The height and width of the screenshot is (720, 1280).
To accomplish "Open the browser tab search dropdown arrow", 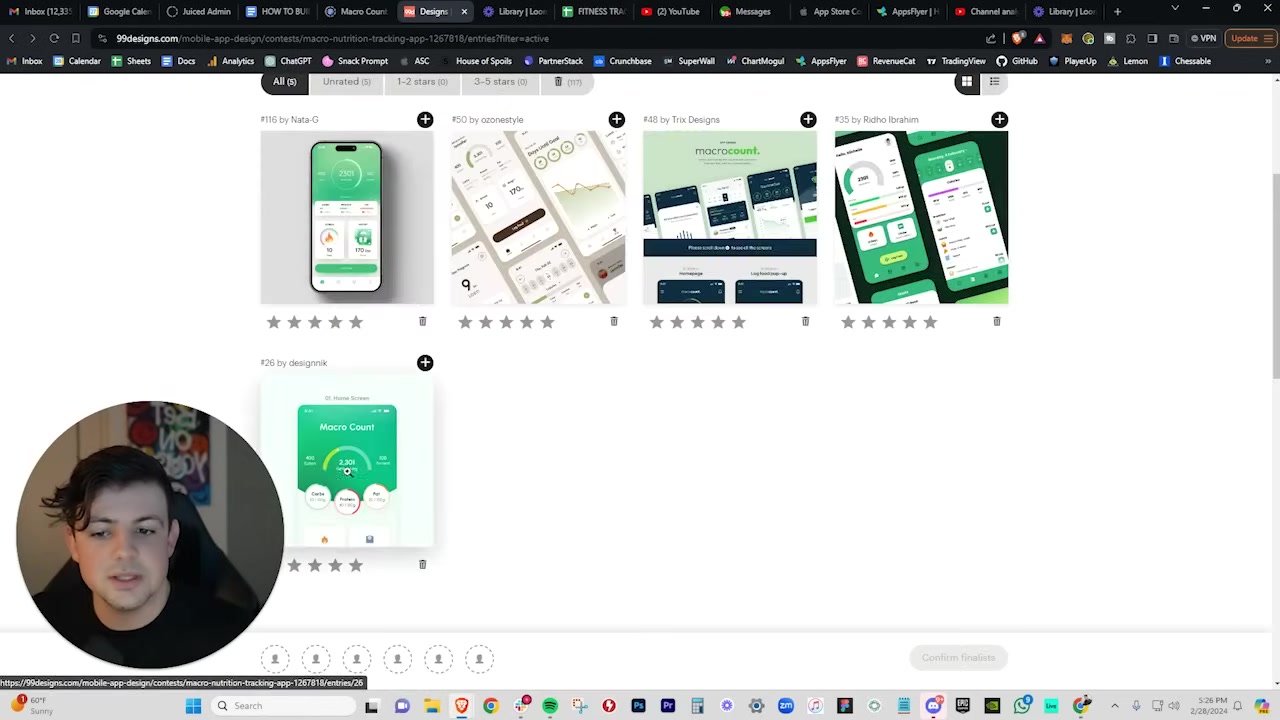I will click(x=1175, y=9).
